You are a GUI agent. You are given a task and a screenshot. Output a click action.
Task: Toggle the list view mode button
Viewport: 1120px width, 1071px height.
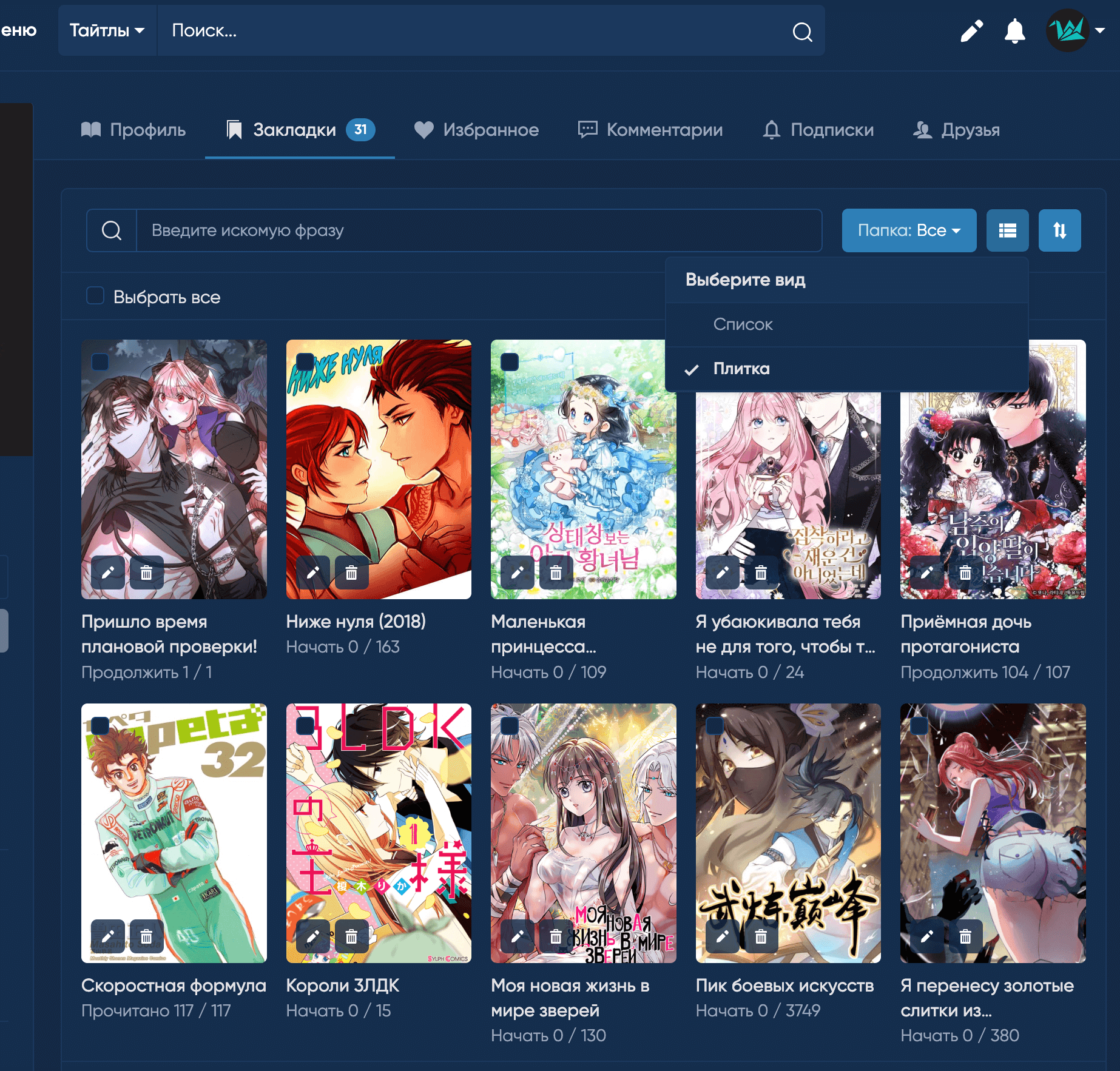pyautogui.click(x=1007, y=230)
